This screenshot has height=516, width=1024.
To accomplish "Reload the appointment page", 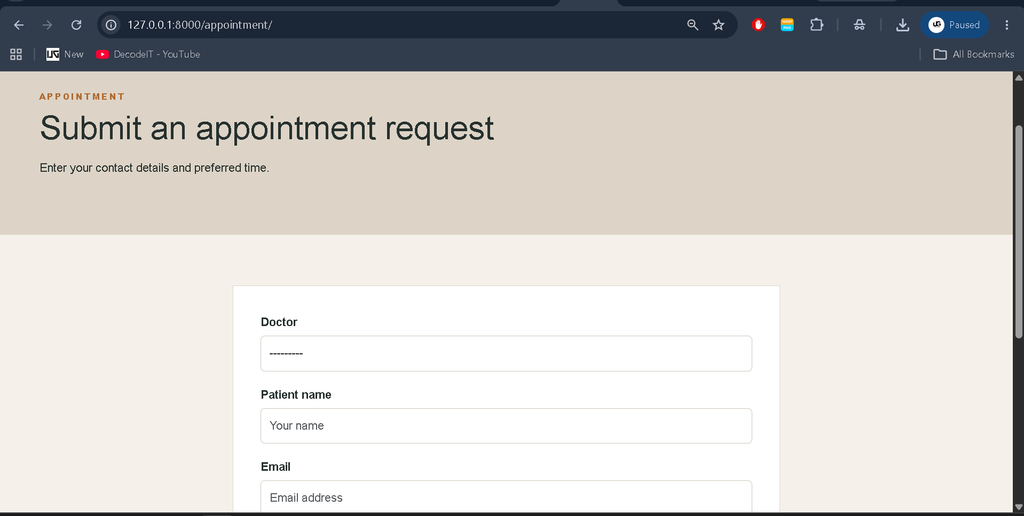I will [76, 25].
